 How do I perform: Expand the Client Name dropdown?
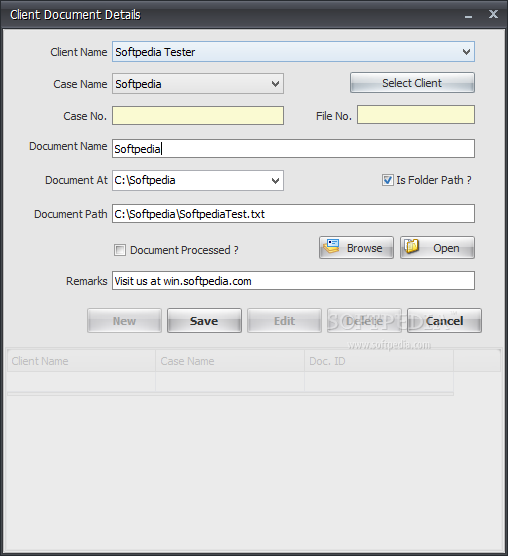466,52
